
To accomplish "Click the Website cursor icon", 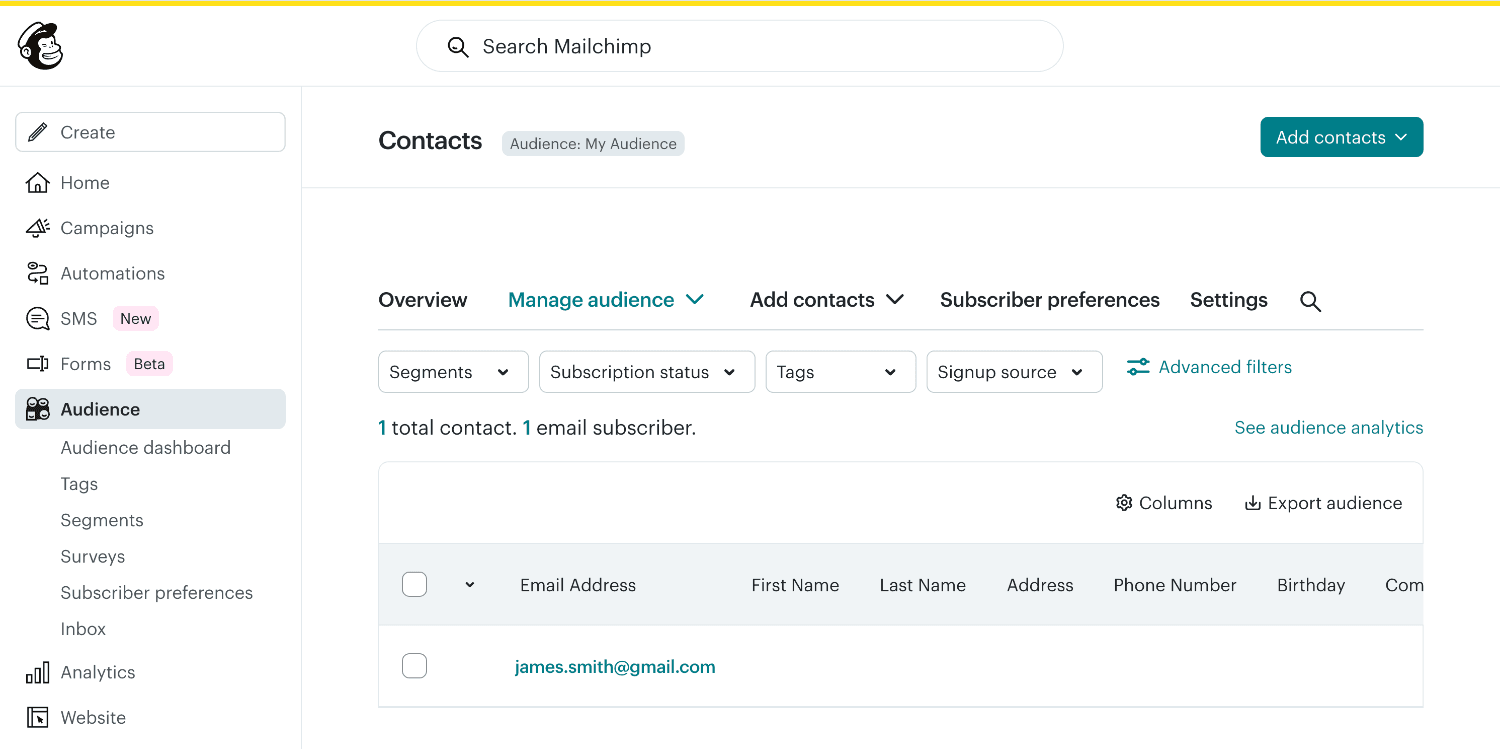I will pyautogui.click(x=38, y=718).
